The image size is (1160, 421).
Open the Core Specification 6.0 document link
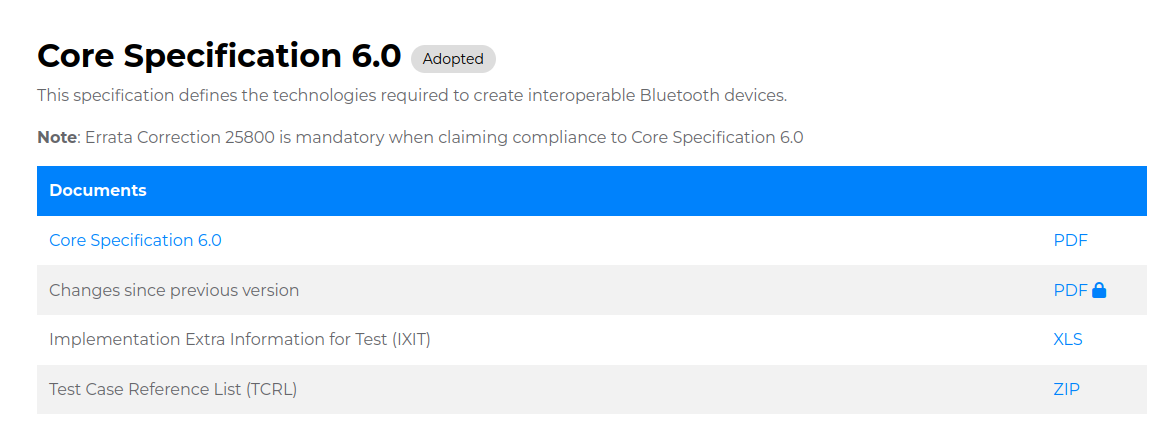[x=135, y=241]
